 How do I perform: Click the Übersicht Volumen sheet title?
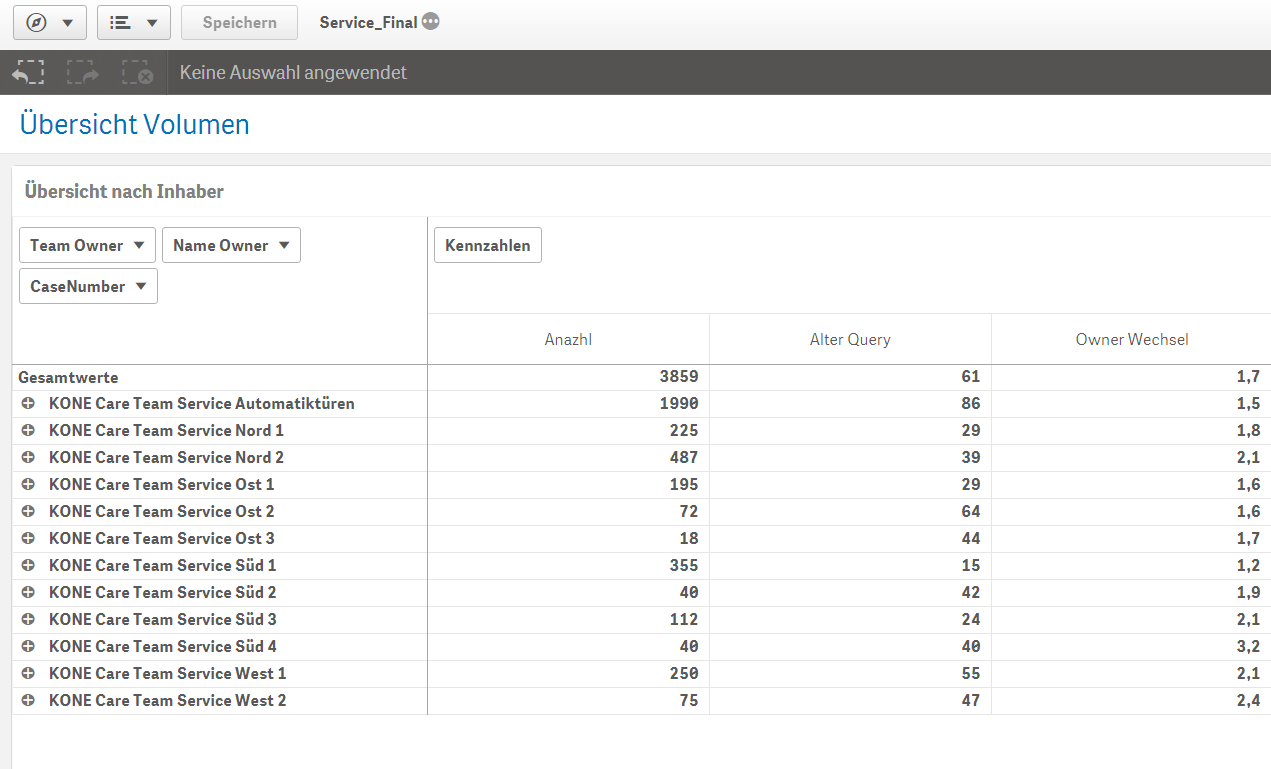(x=135, y=124)
